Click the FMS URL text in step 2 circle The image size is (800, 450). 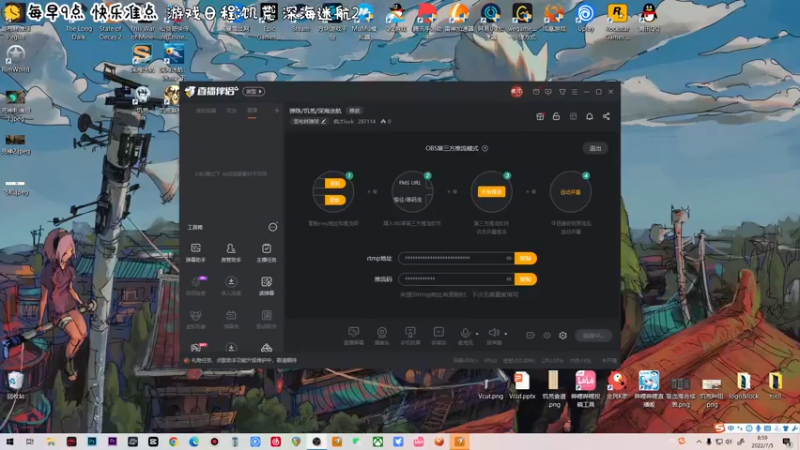[x=410, y=183]
